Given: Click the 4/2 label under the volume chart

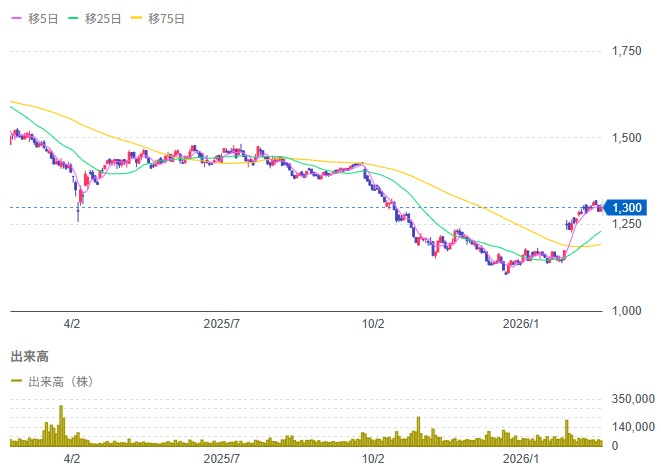Looking at the screenshot, I should point(72,458).
